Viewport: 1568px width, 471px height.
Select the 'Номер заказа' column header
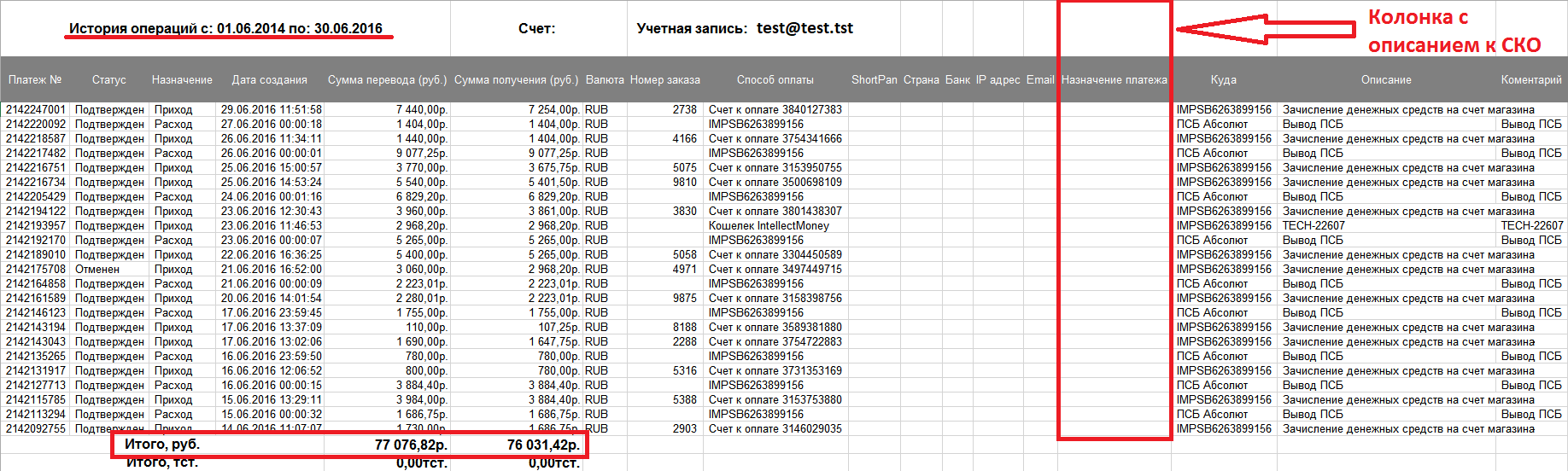pos(664,80)
